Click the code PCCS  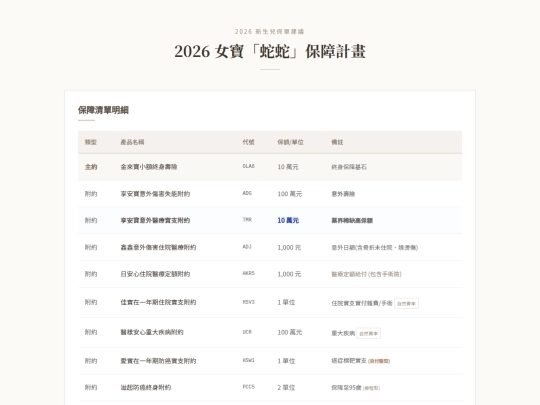click(248, 387)
